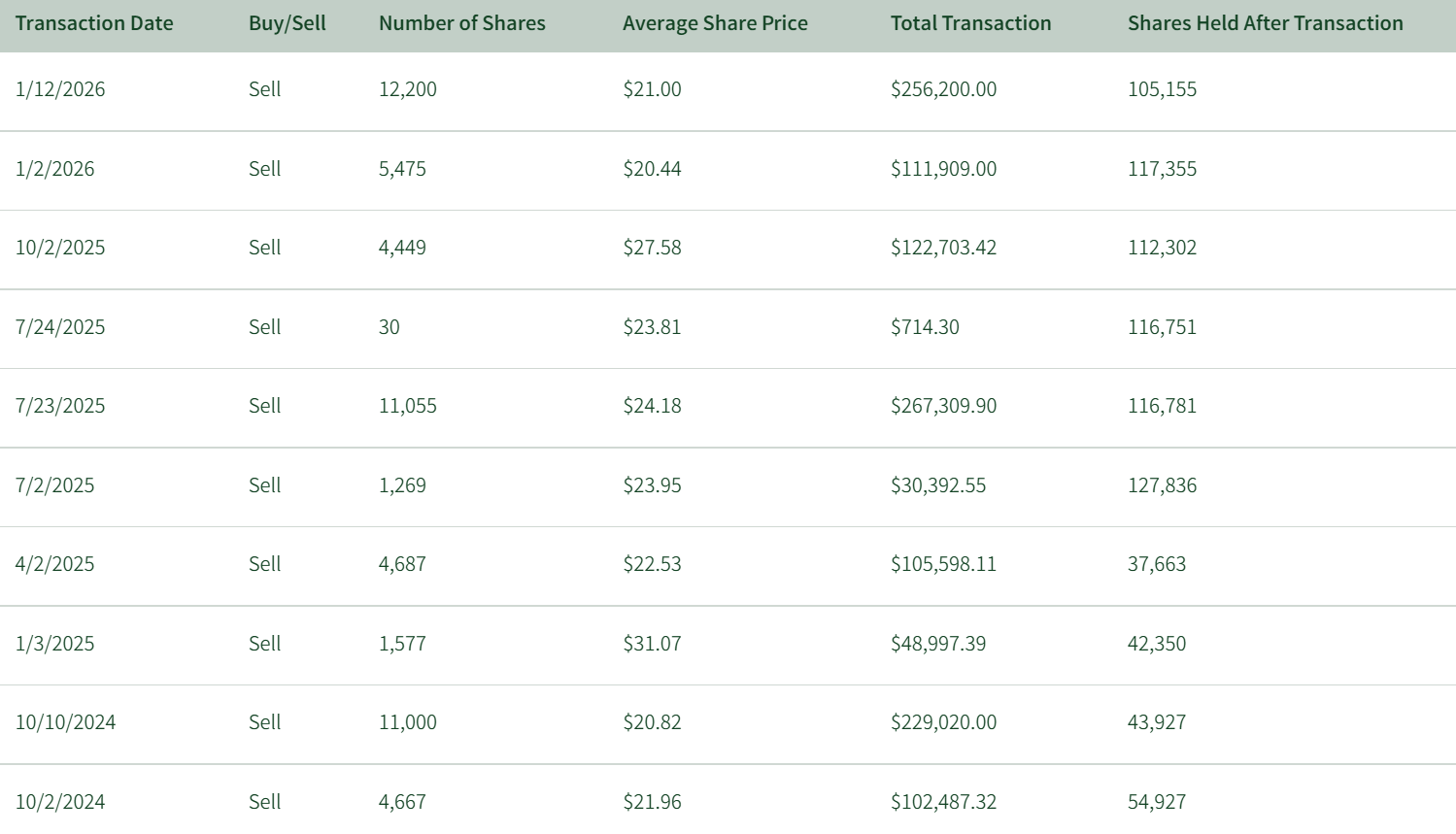Select the $30,392.55 total transaction cell
The width and height of the screenshot is (1456, 834).
click(x=937, y=485)
